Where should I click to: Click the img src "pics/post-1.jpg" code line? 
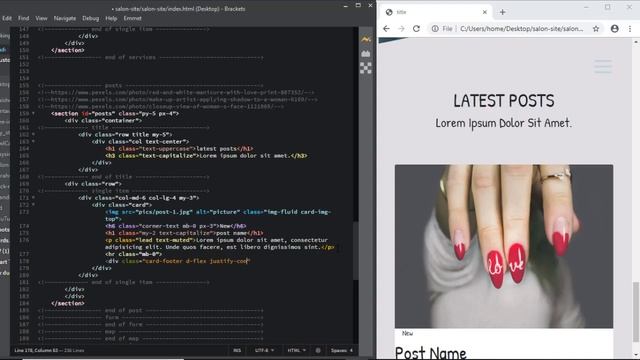click(218, 215)
